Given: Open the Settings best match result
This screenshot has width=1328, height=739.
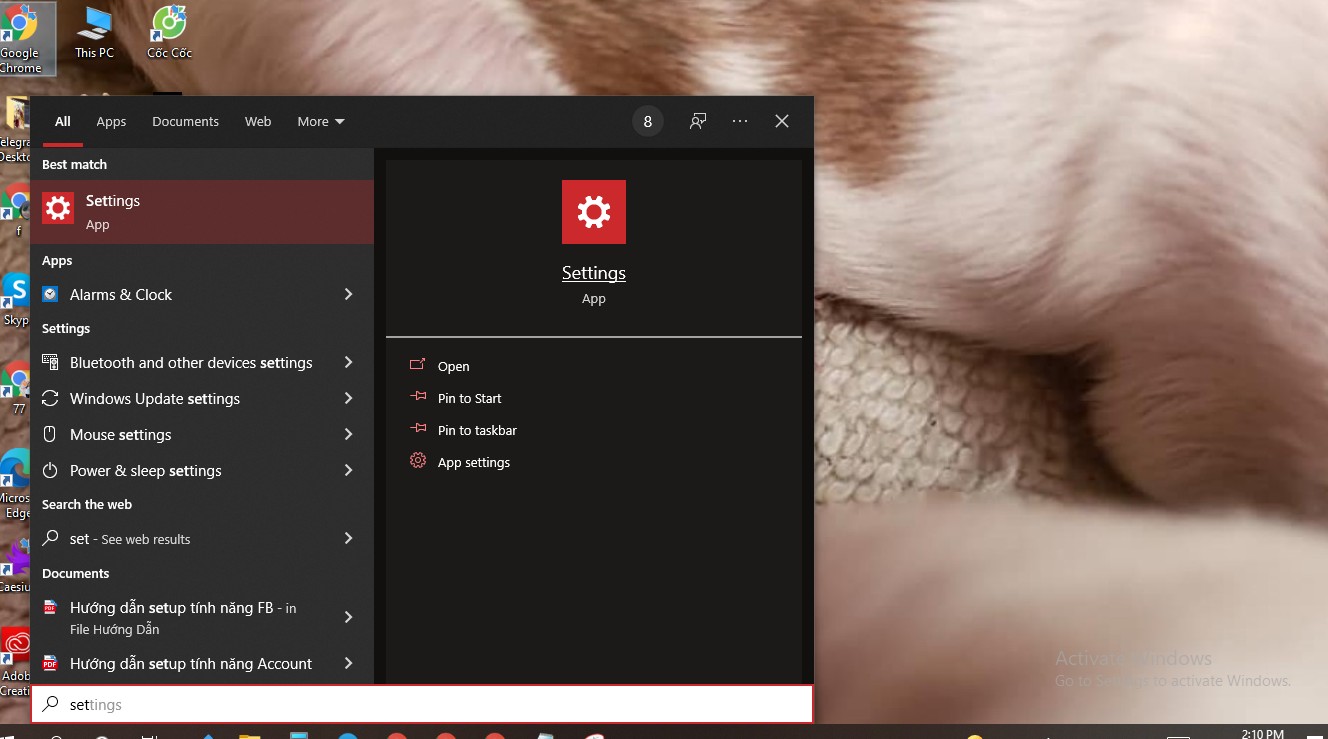Looking at the screenshot, I should pos(202,212).
